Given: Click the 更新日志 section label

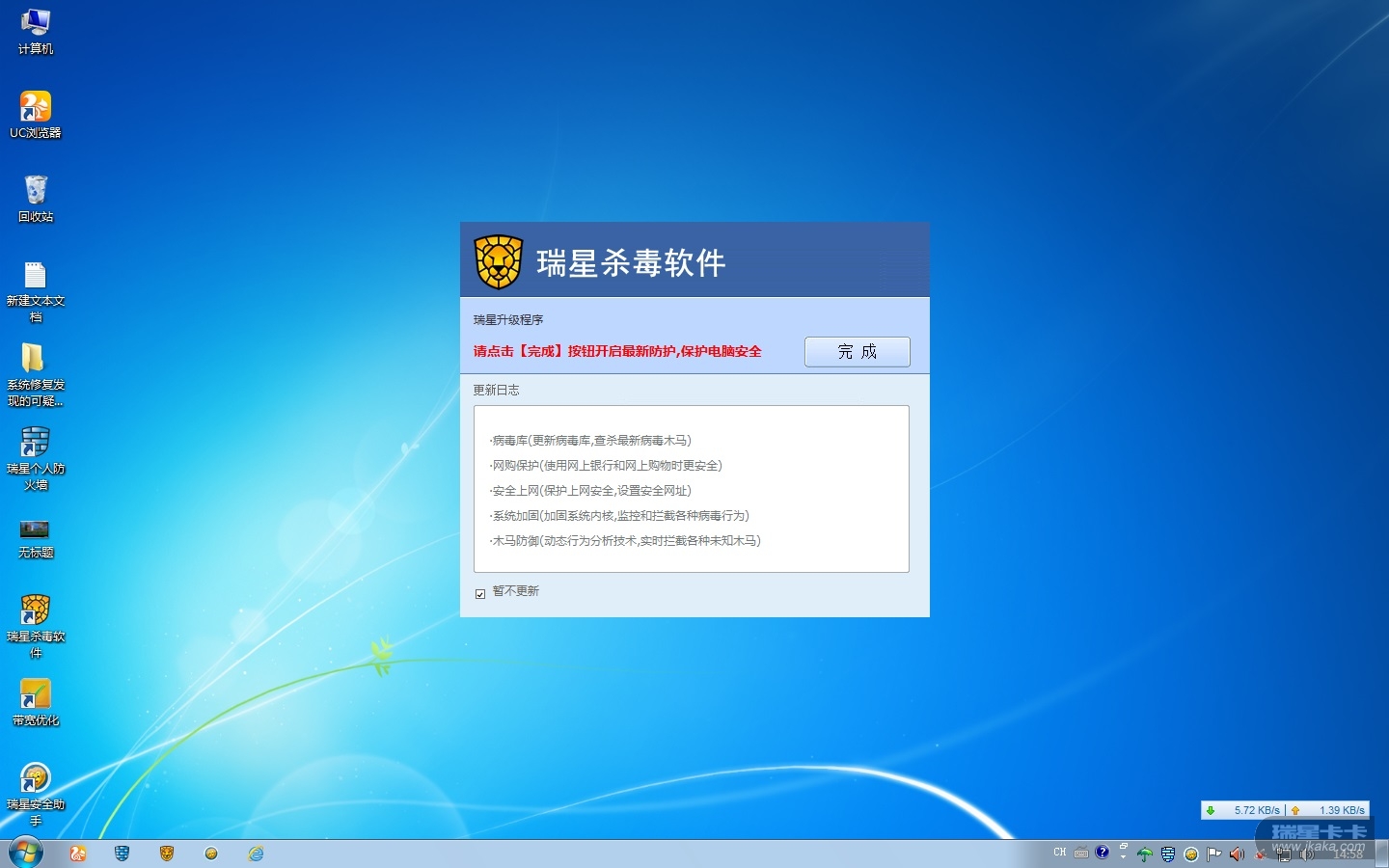Looking at the screenshot, I should click(x=496, y=391).
